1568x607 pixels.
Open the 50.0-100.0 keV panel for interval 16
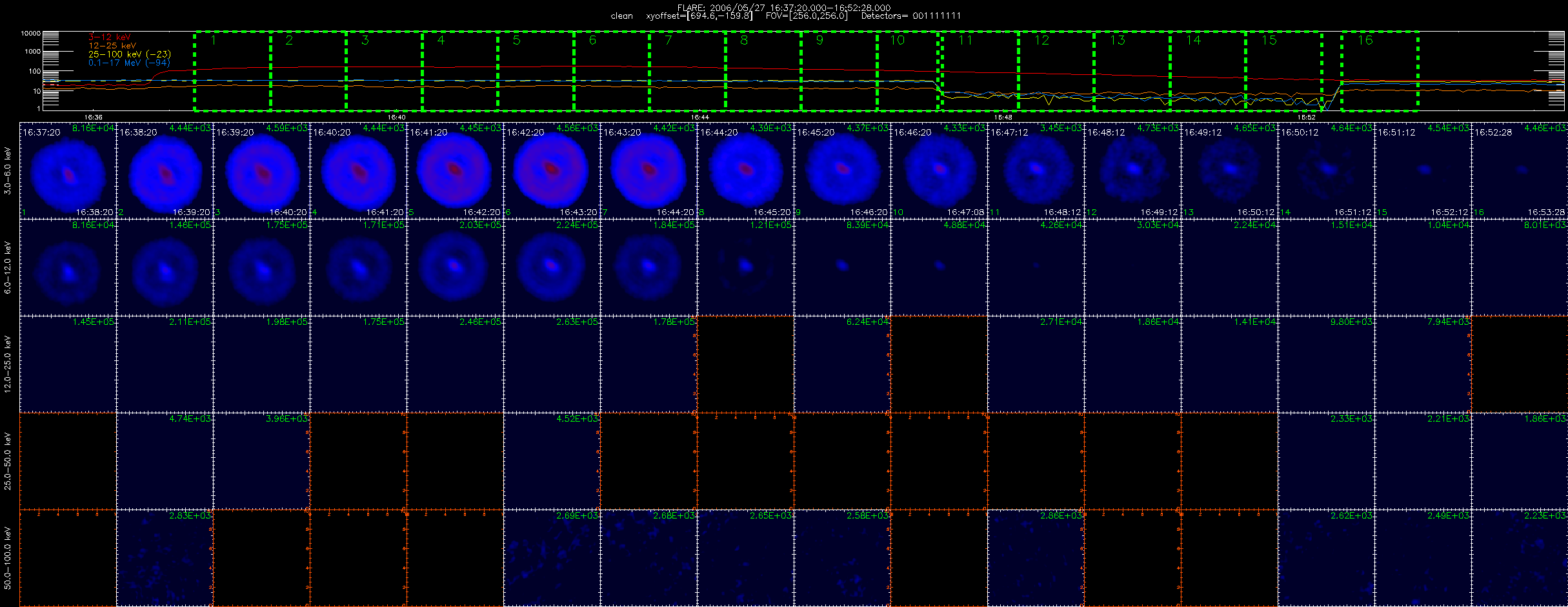1520,558
